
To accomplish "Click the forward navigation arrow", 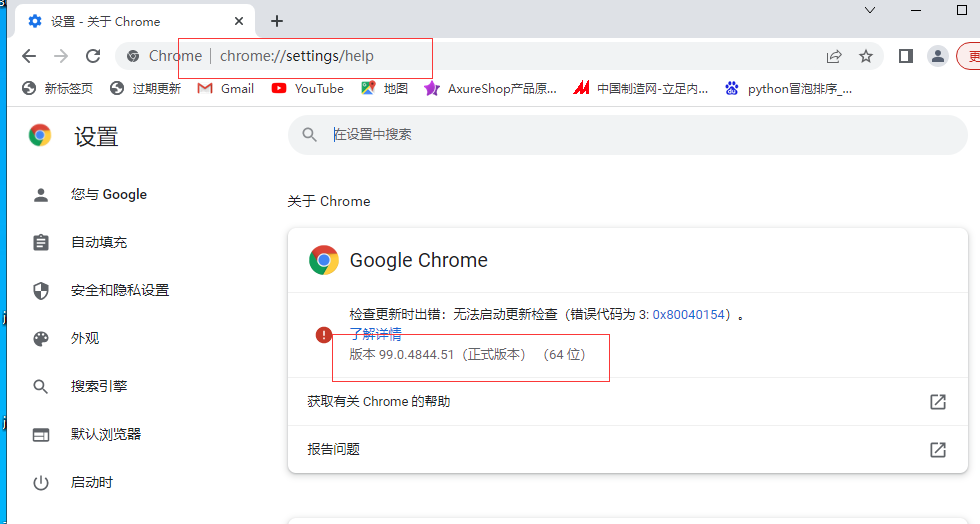I will click(x=61, y=56).
